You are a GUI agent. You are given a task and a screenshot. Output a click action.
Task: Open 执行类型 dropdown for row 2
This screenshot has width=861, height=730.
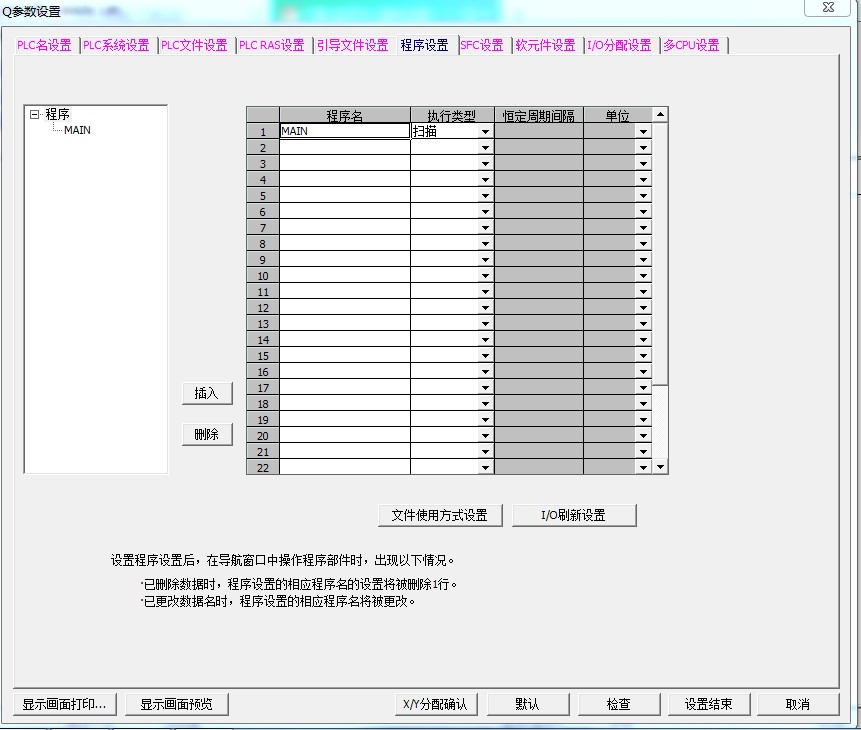pos(485,148)
